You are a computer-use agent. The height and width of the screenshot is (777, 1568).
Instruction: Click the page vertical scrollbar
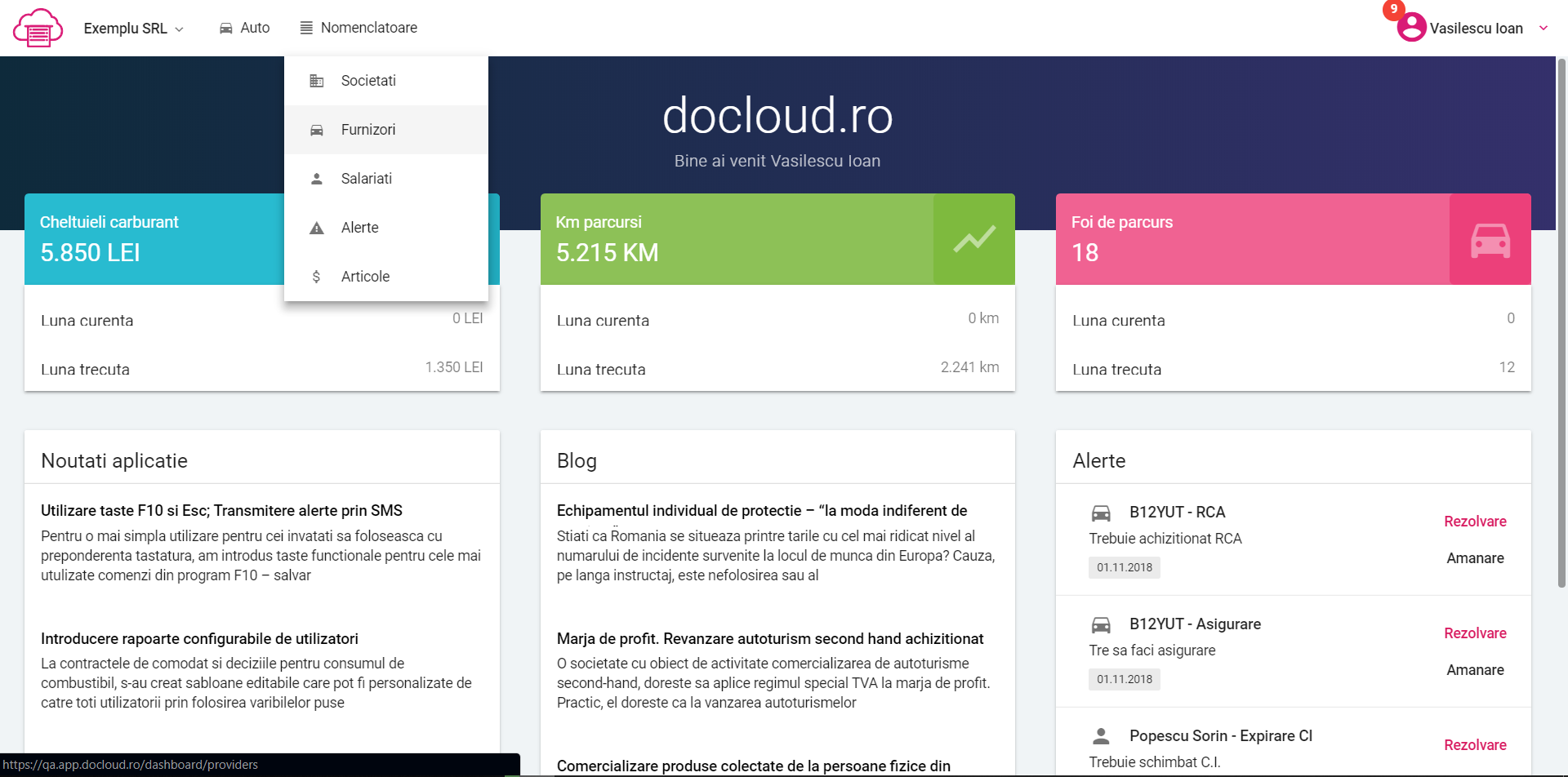[1561, 322]
